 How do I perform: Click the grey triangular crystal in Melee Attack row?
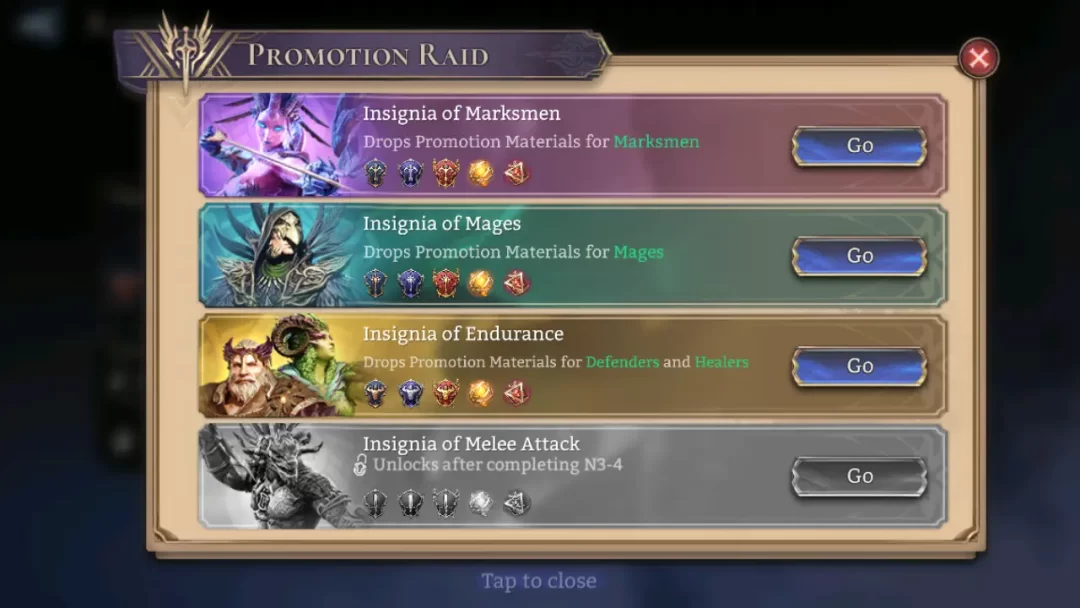(516, 503)
